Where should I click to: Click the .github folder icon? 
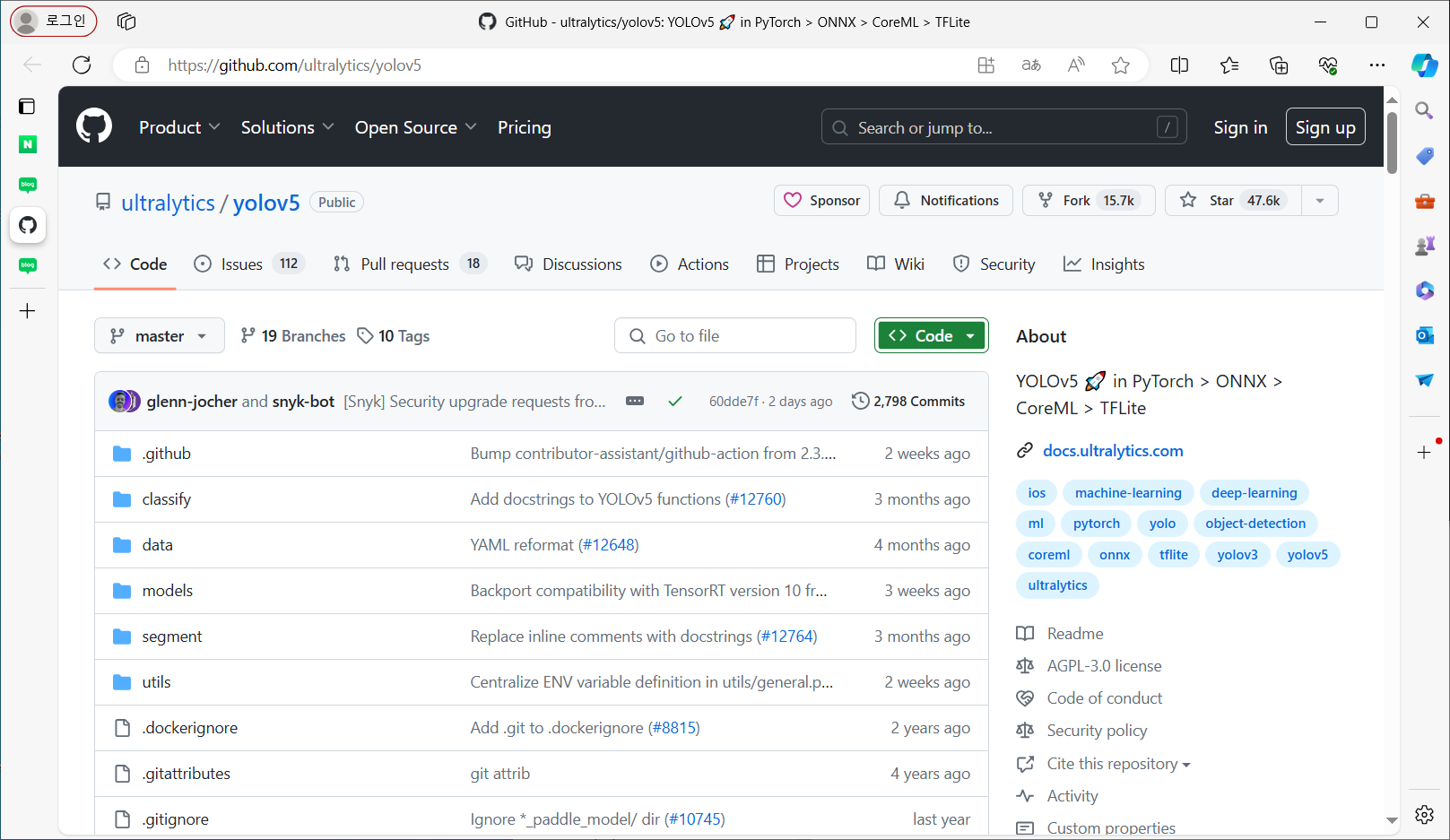[122, 454]
